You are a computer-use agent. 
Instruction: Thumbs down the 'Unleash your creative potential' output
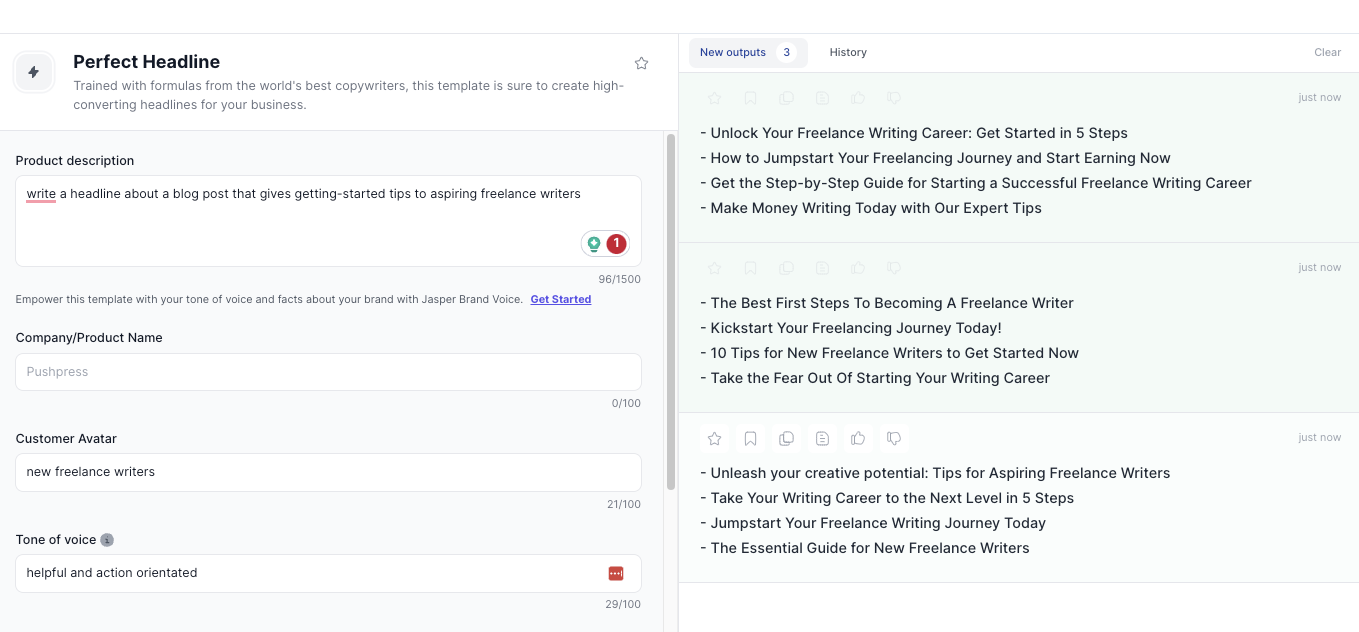point(894,438)
